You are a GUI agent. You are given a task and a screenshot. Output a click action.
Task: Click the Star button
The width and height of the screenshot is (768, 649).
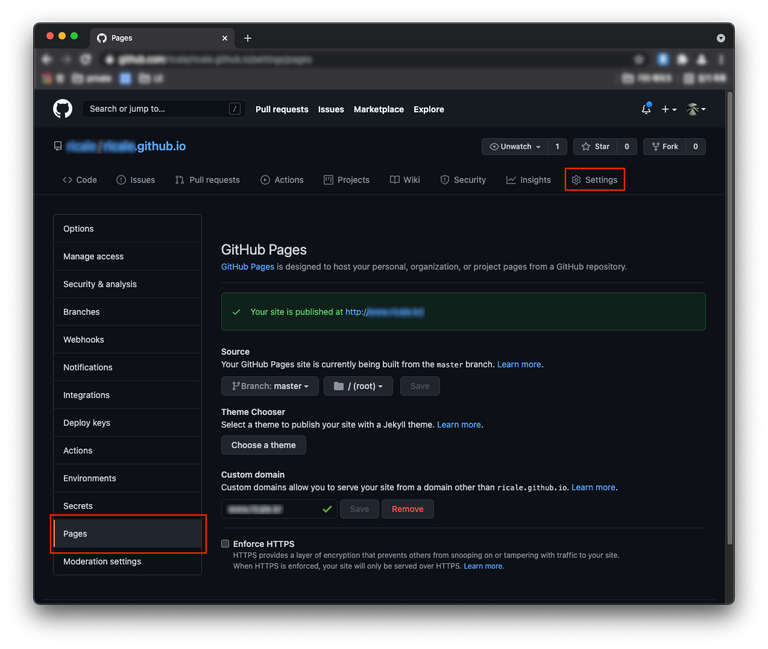tap(596, 146)
